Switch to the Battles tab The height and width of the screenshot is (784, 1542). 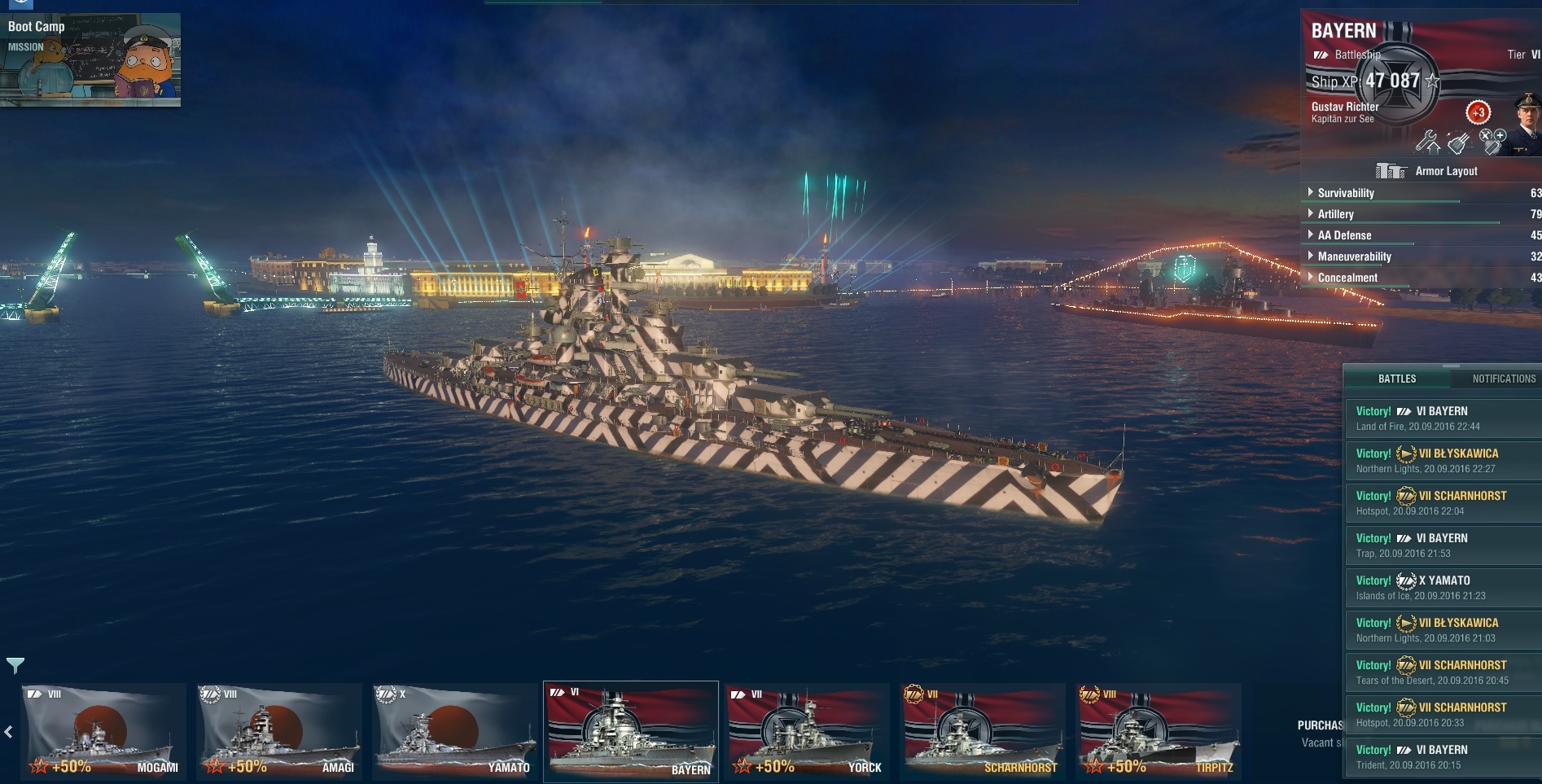[1397, 379]
